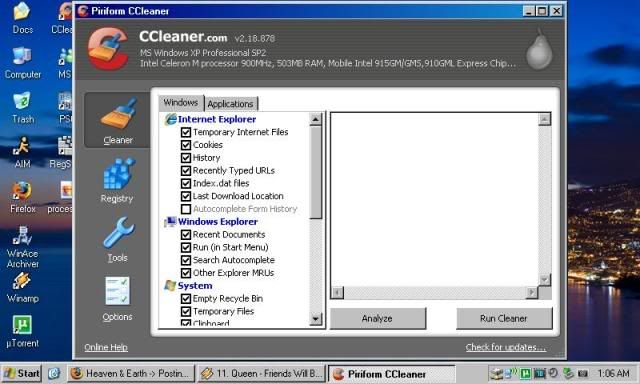This screenshot has height=384, width=640.
Task: Click the Analyze button
Action: (377, 318)
